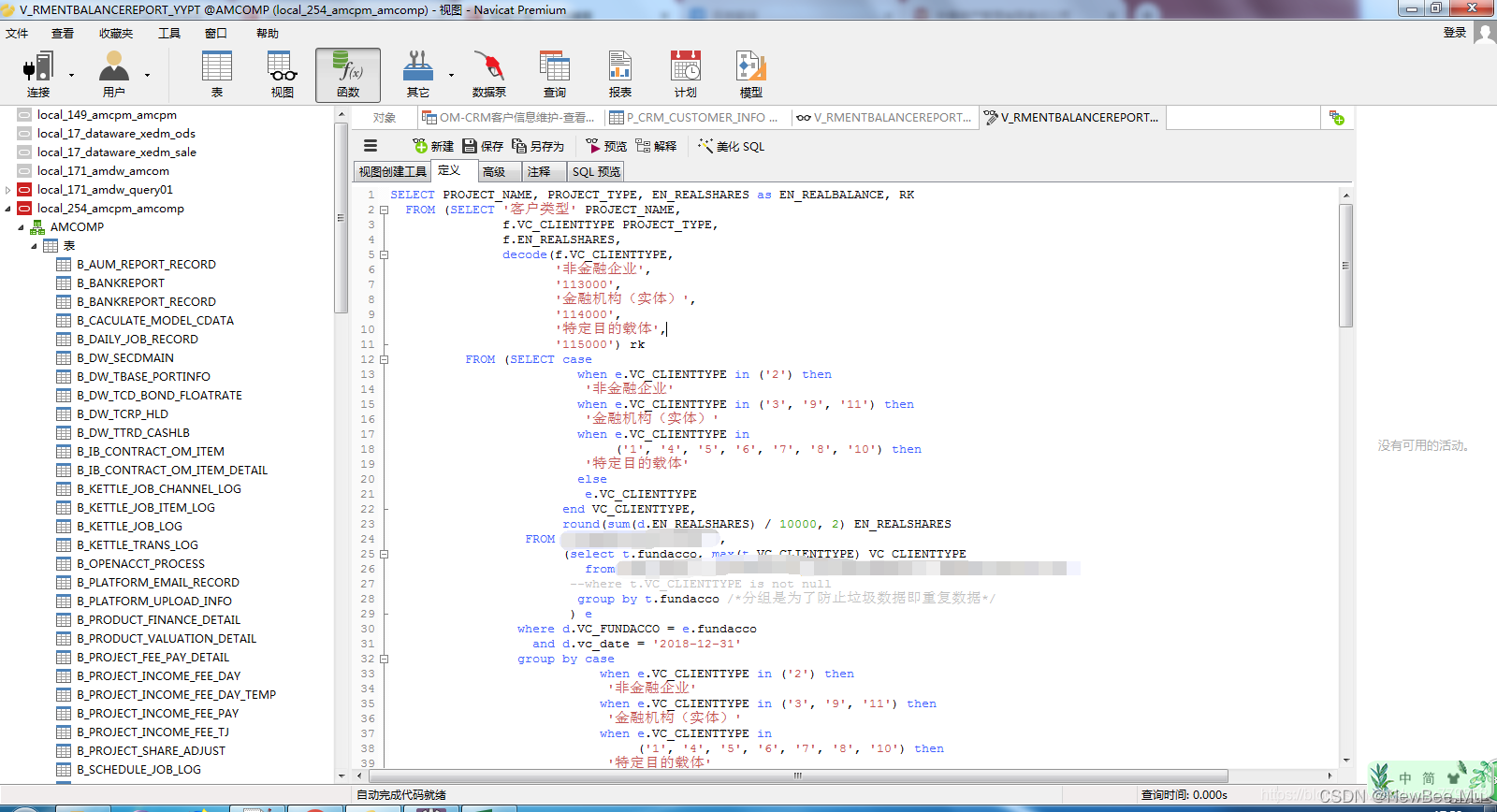Select local_149_amcpm_amcpm connection
The image size is (1497, 812).
coord(107,115)
